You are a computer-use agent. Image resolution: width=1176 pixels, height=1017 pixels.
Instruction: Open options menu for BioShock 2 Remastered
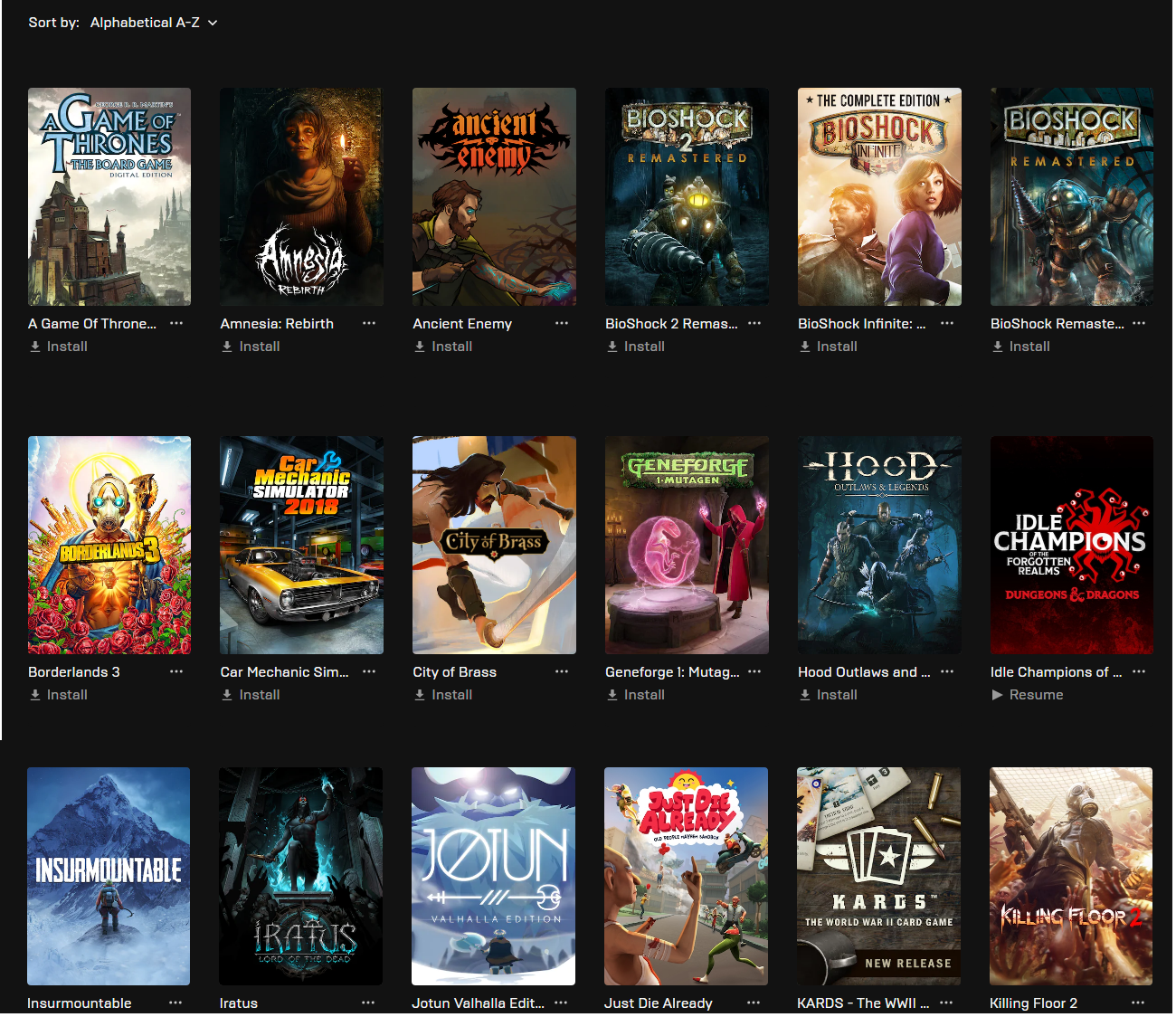click(x=754, y=323)
